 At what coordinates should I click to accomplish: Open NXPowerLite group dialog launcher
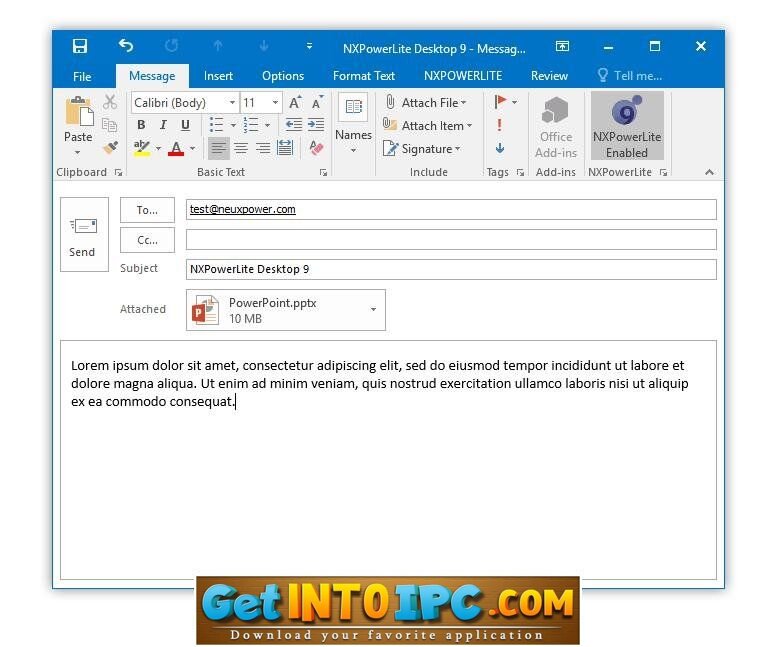point(663,172)
